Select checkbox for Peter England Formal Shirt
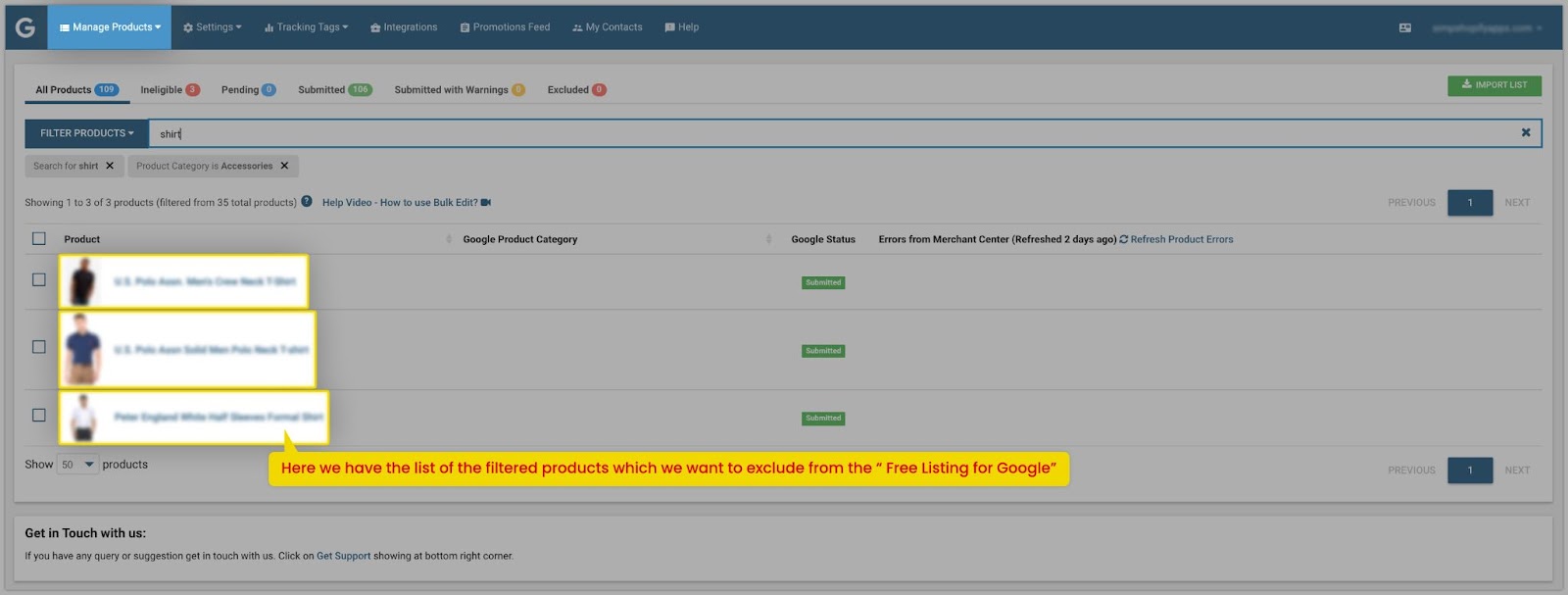Viewport: 1568px width, 595px height. (x=39, y=415)
